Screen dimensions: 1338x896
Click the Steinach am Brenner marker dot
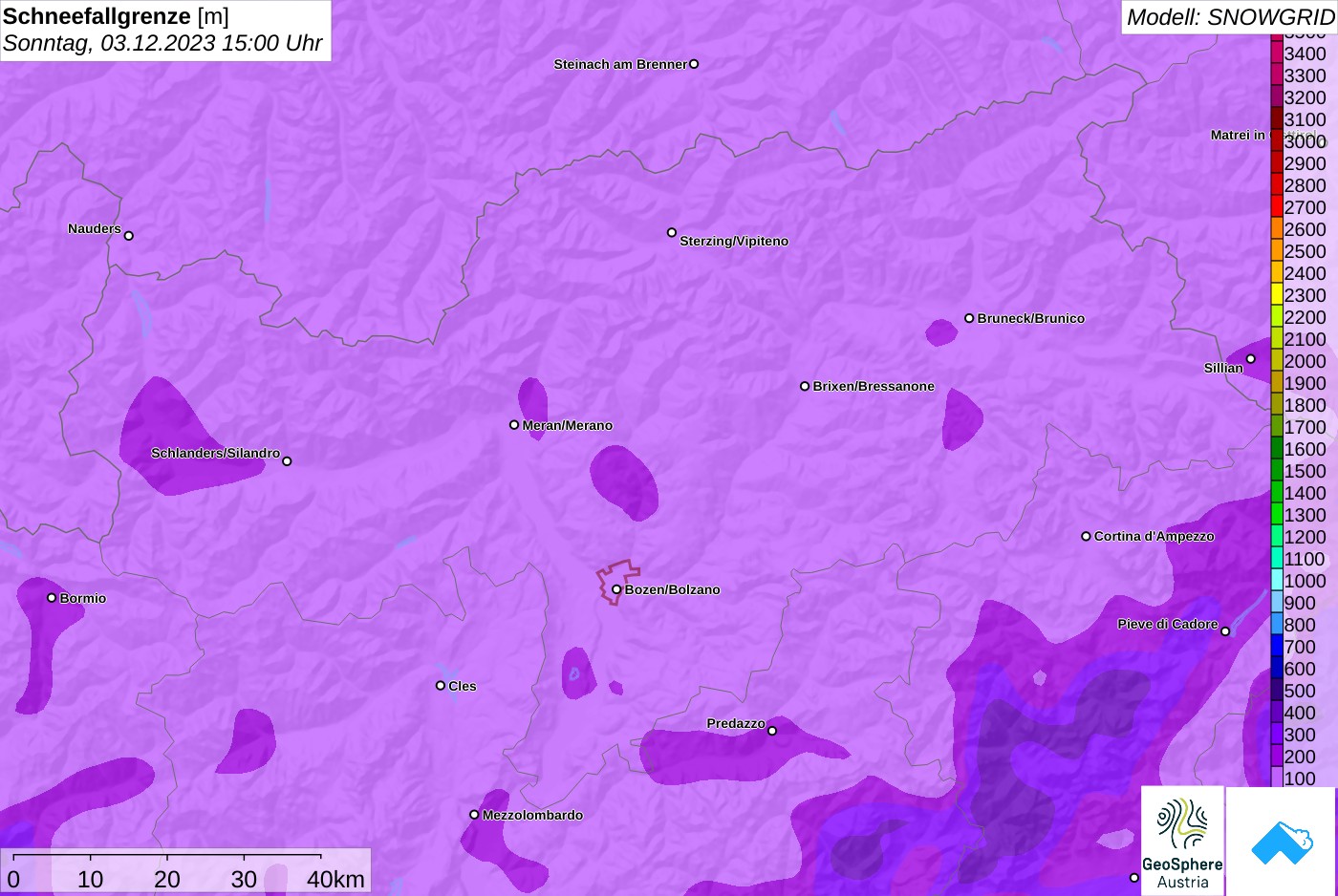(694, 64)
